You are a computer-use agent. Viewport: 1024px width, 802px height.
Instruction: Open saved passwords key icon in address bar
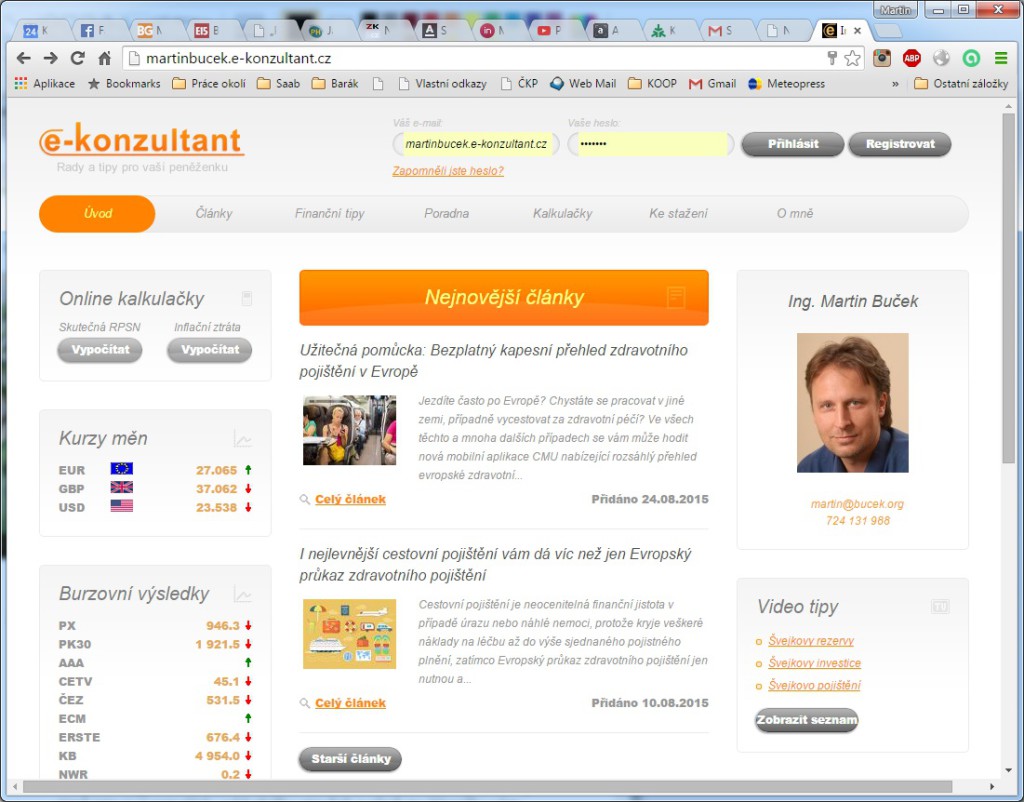coord(832,58)
